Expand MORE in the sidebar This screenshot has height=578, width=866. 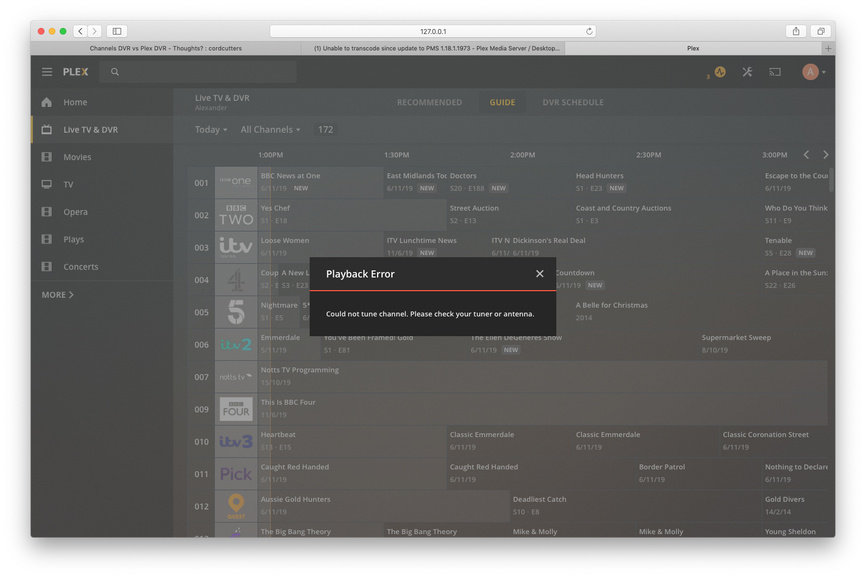(x=57, y=295)
